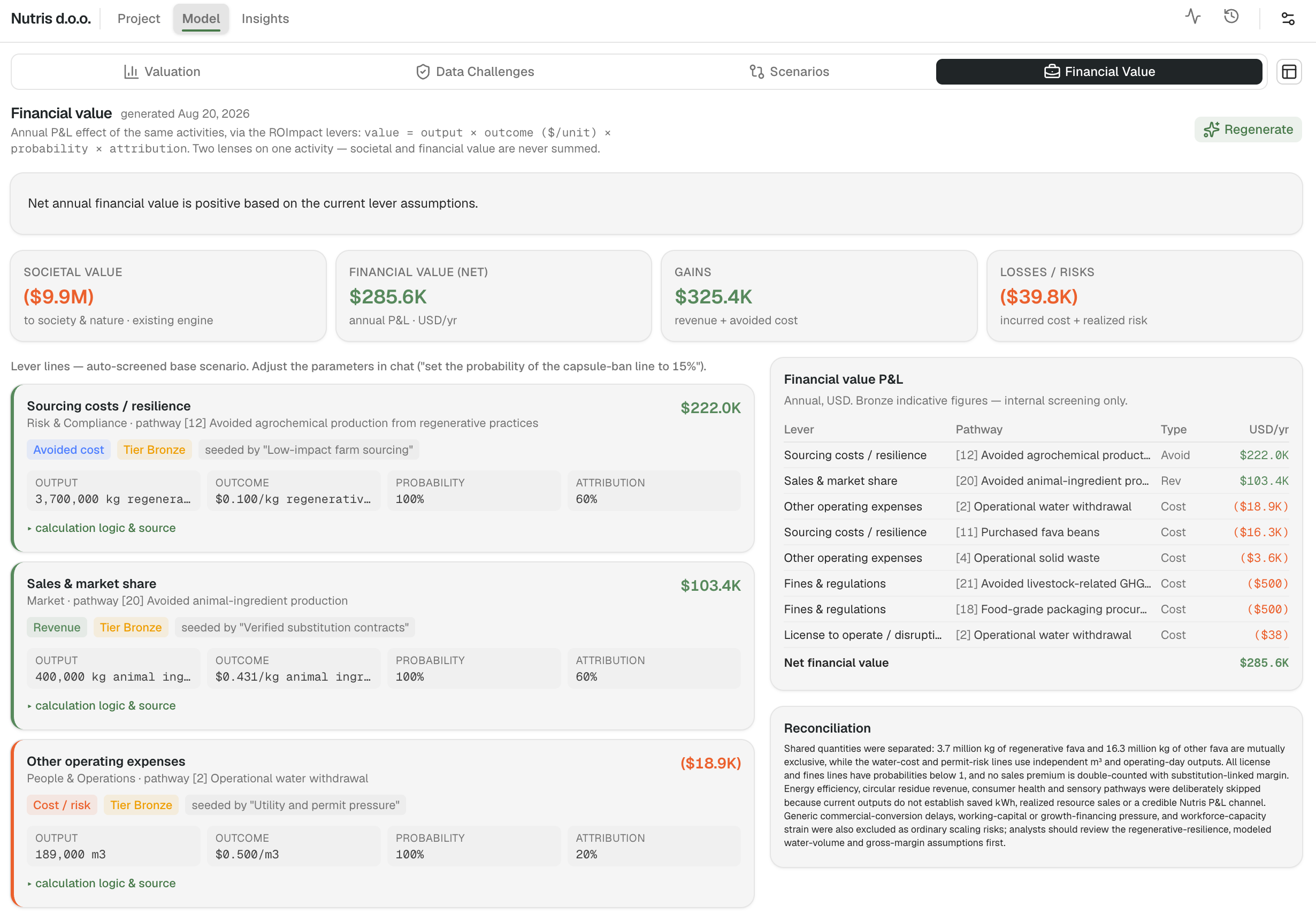
Task: Select the [21] Avoided livestock-related GHG row
Action: [1036, 584]
